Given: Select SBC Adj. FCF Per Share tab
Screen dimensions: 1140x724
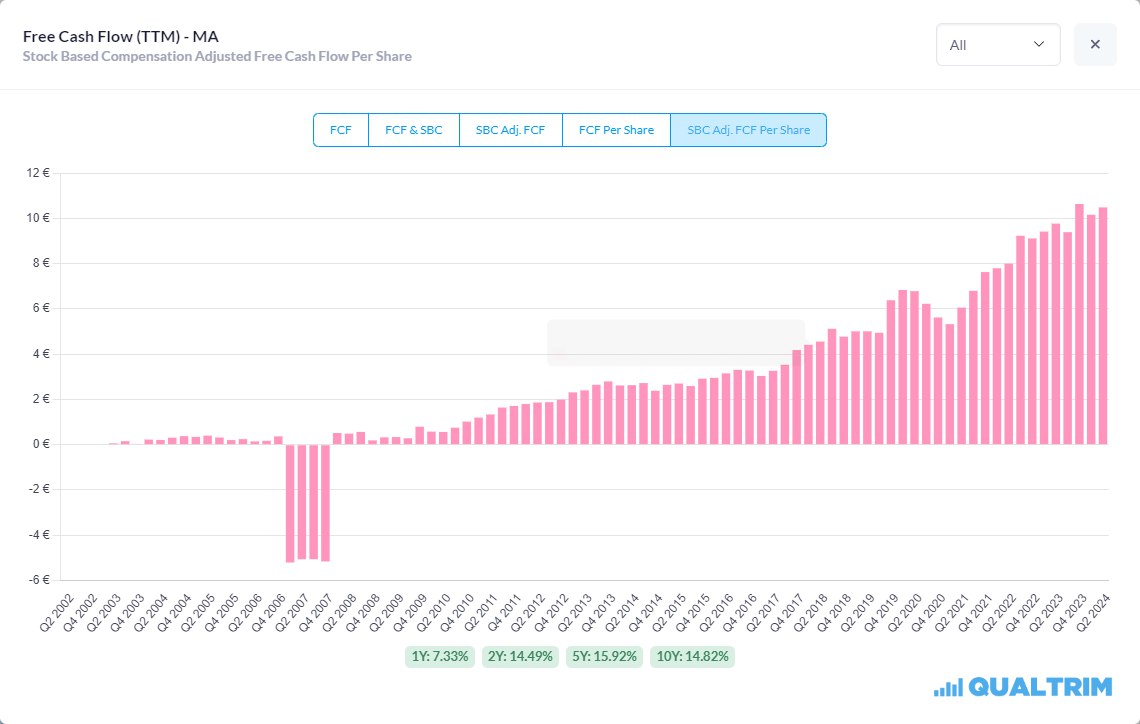Looking at the screenshot, I should (x=748, y=130).
